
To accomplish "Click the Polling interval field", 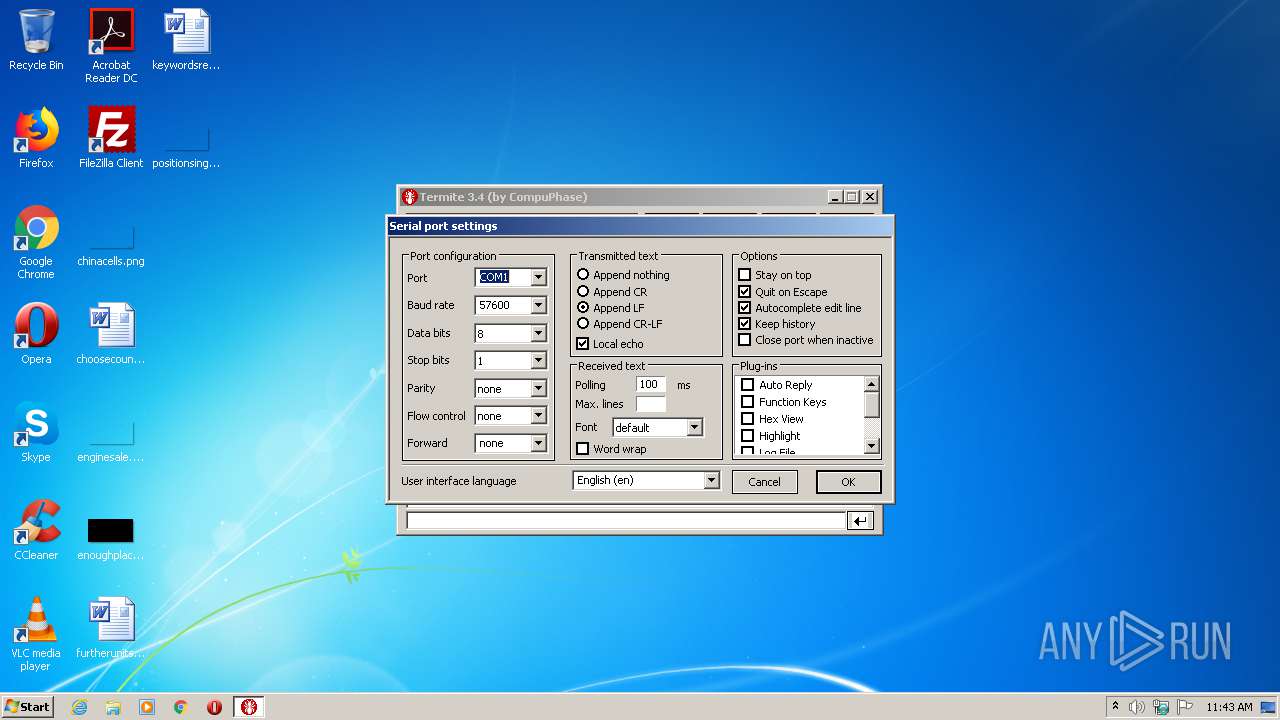I will (x=651, y=385).
